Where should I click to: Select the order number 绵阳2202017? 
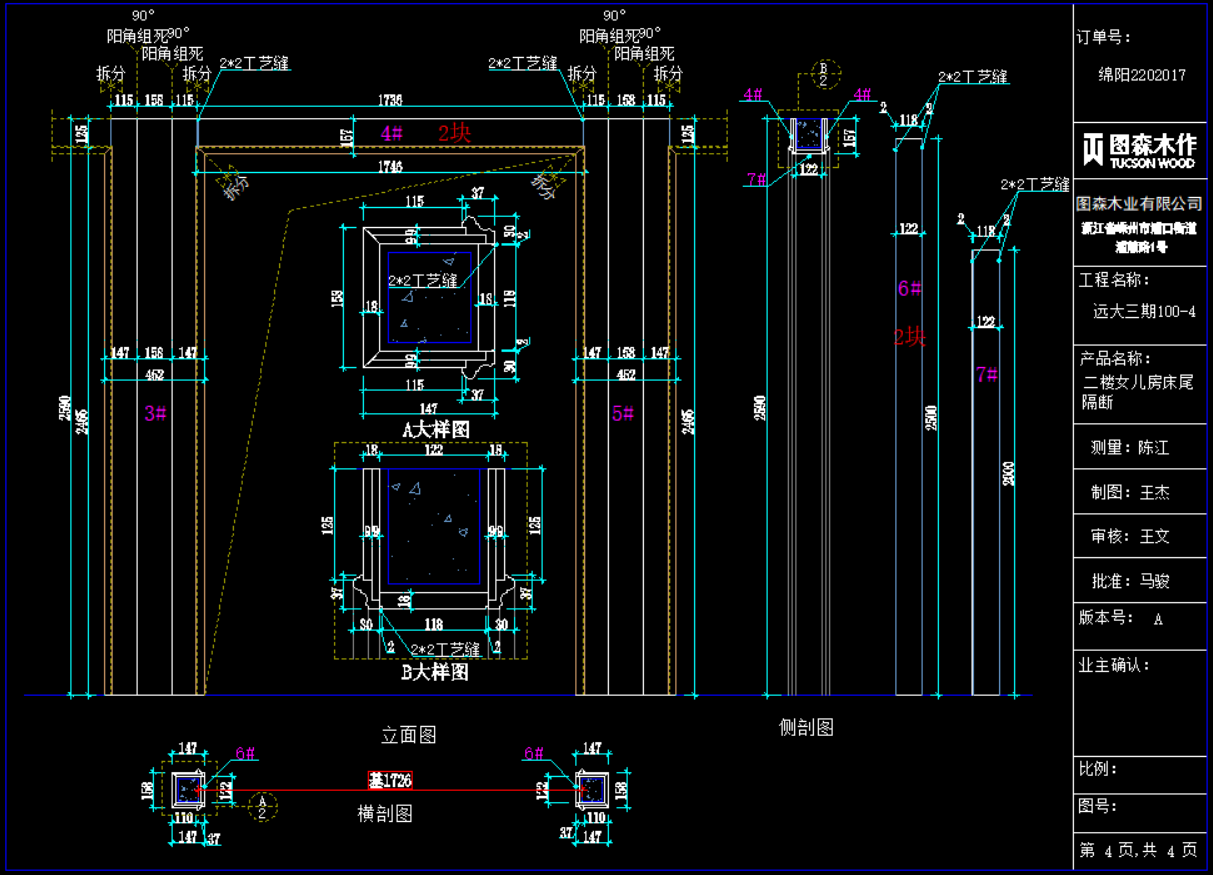click(1142, 75)
